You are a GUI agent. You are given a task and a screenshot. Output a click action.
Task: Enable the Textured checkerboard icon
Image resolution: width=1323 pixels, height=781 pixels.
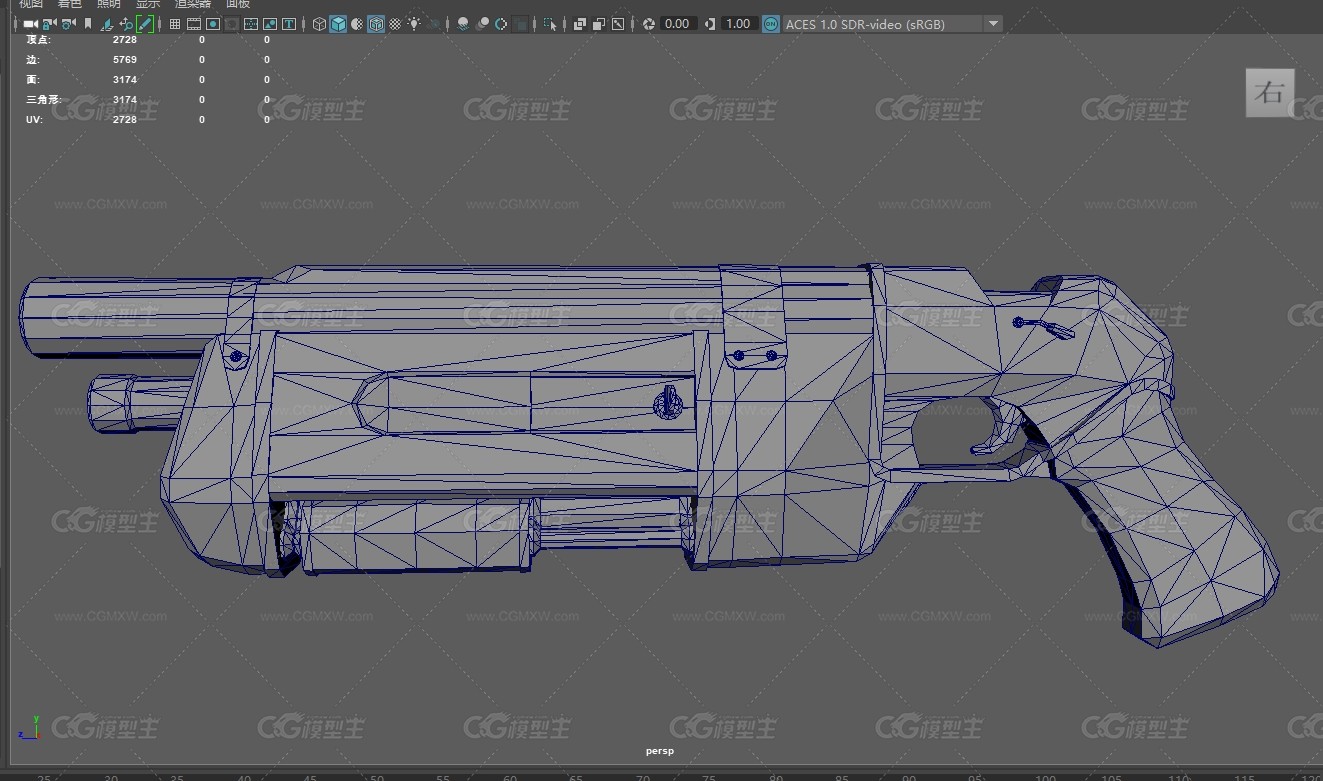[x=395, y=24]
